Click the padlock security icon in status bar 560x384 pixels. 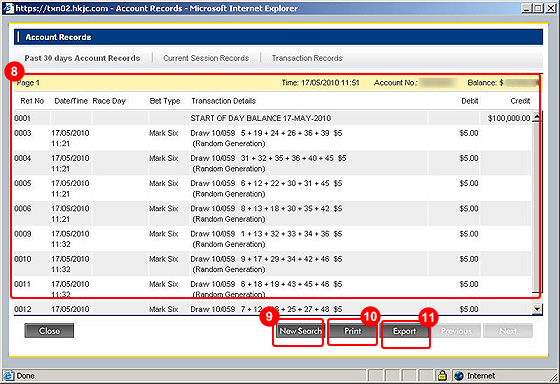tap(442, 375)
